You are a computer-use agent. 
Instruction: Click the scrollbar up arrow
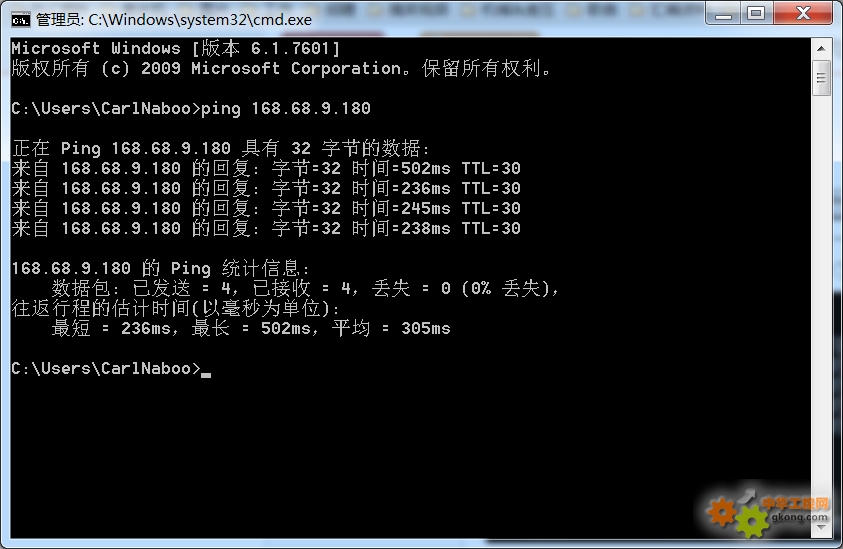(821, 49)
